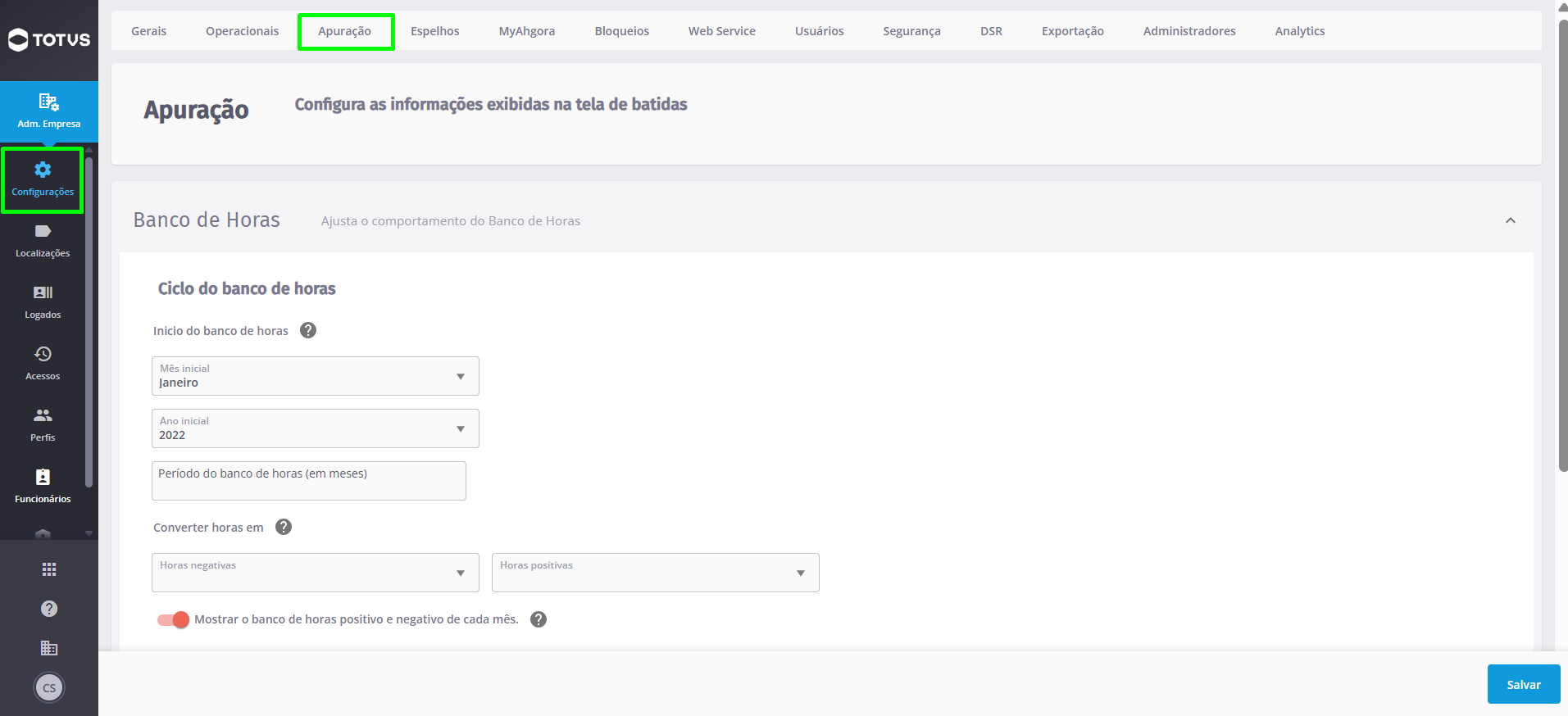This screenshot has width=1568, height=716.
Task: Toggle Mostrar o banco de horas positivo e negativo
Action: (174, 619)
